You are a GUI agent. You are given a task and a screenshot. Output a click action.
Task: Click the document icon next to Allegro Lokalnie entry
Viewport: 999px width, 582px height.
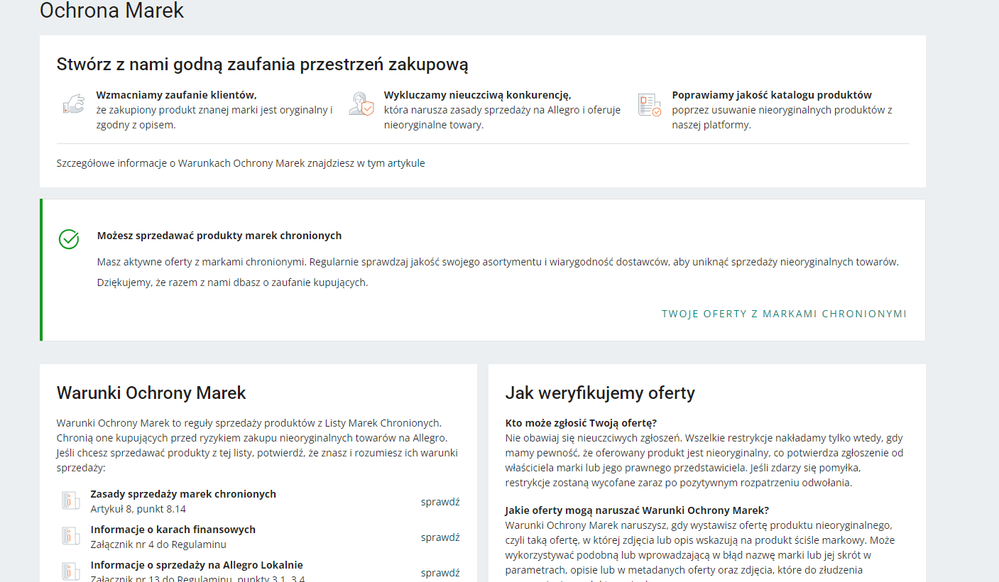coord(68,571)
